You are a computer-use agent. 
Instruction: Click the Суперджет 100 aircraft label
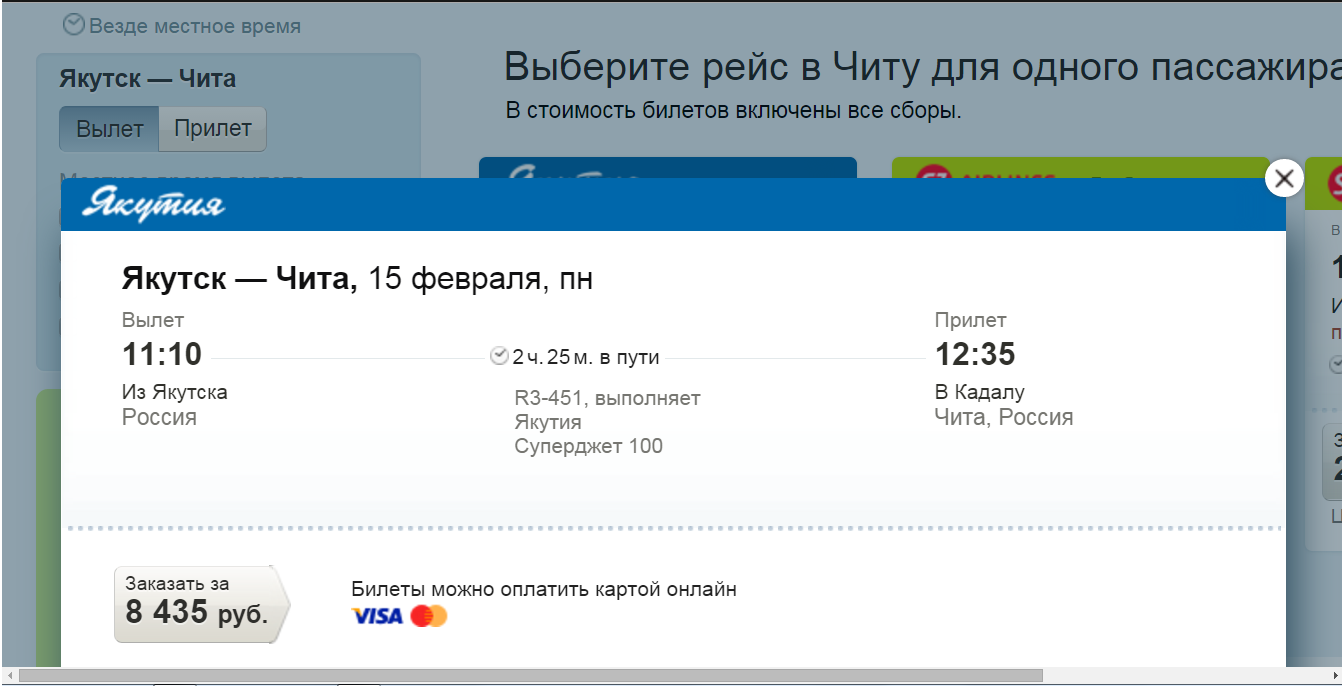click(x=588, y=446)
